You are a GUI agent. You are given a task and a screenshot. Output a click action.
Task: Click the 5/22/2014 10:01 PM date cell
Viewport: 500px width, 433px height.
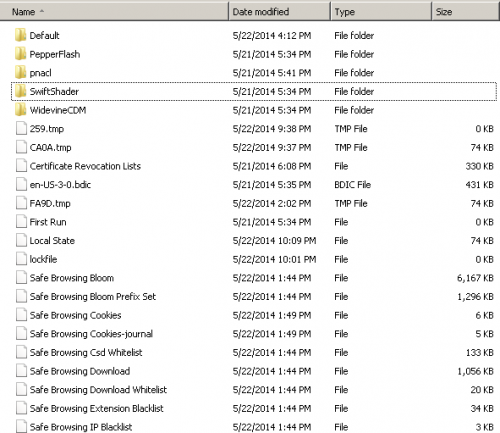coord(274,259)
